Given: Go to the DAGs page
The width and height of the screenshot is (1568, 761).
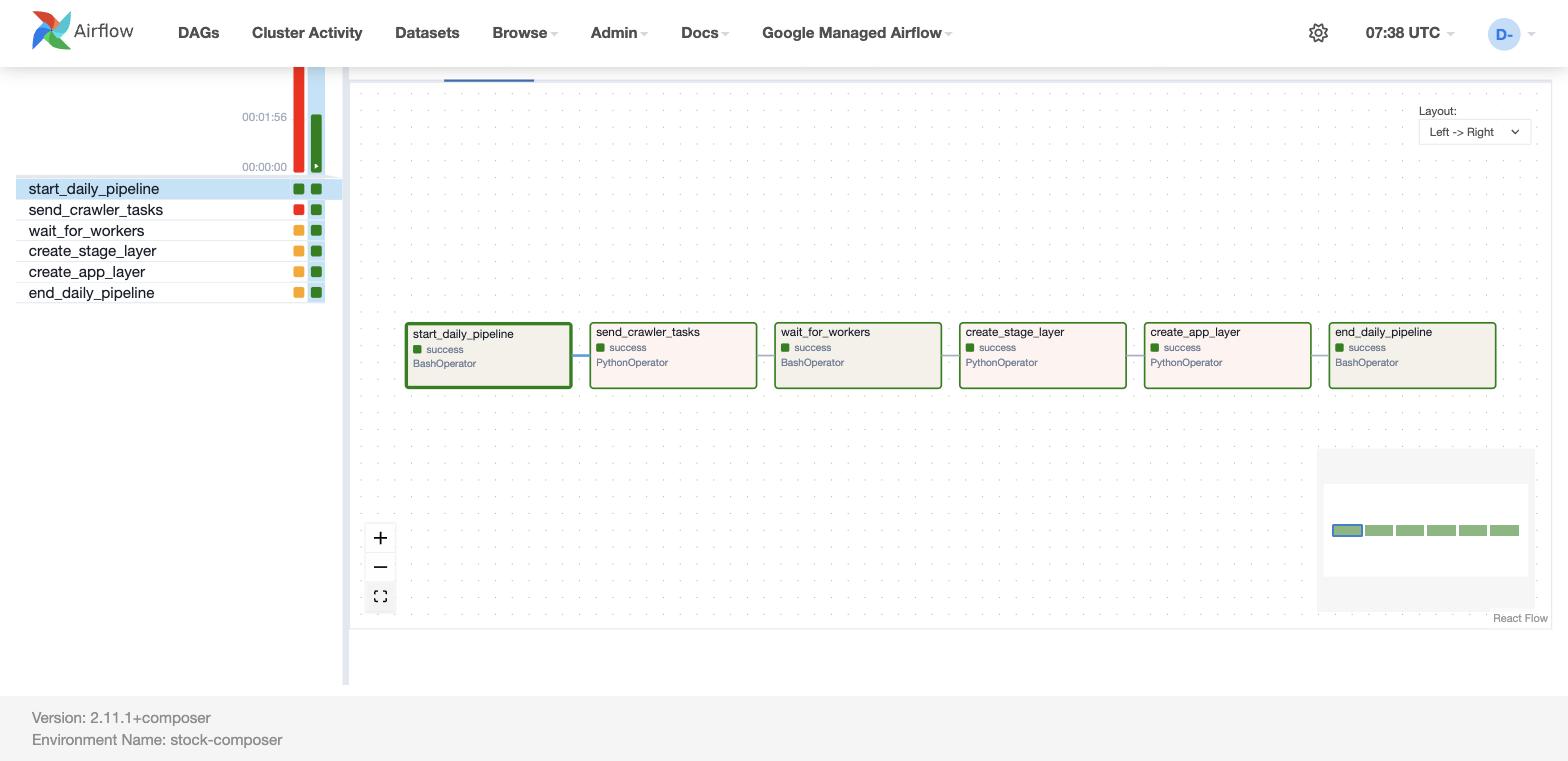Looking at the screenshot, I should coord(198,33).
